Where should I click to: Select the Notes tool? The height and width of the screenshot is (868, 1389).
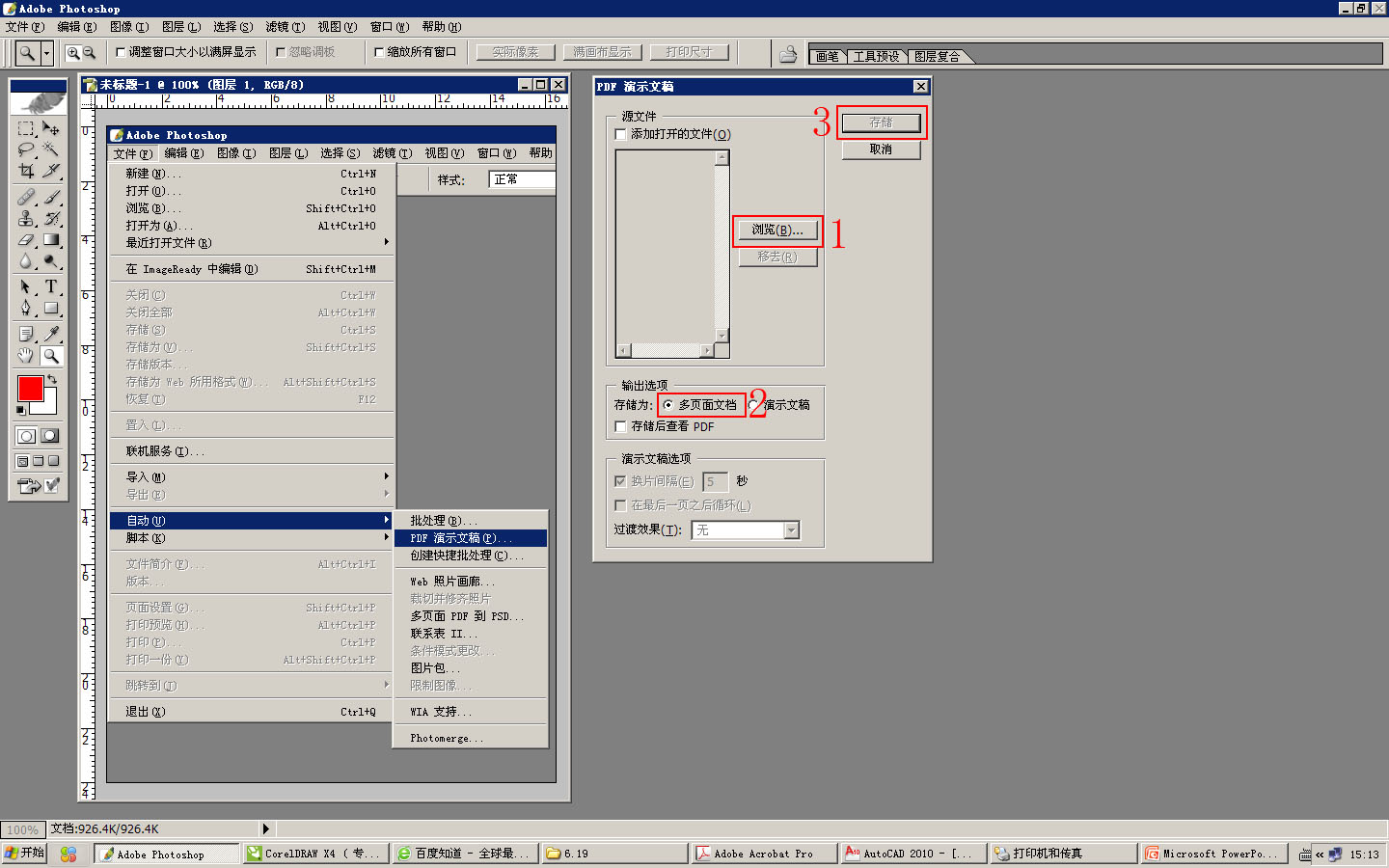(26, 334)
